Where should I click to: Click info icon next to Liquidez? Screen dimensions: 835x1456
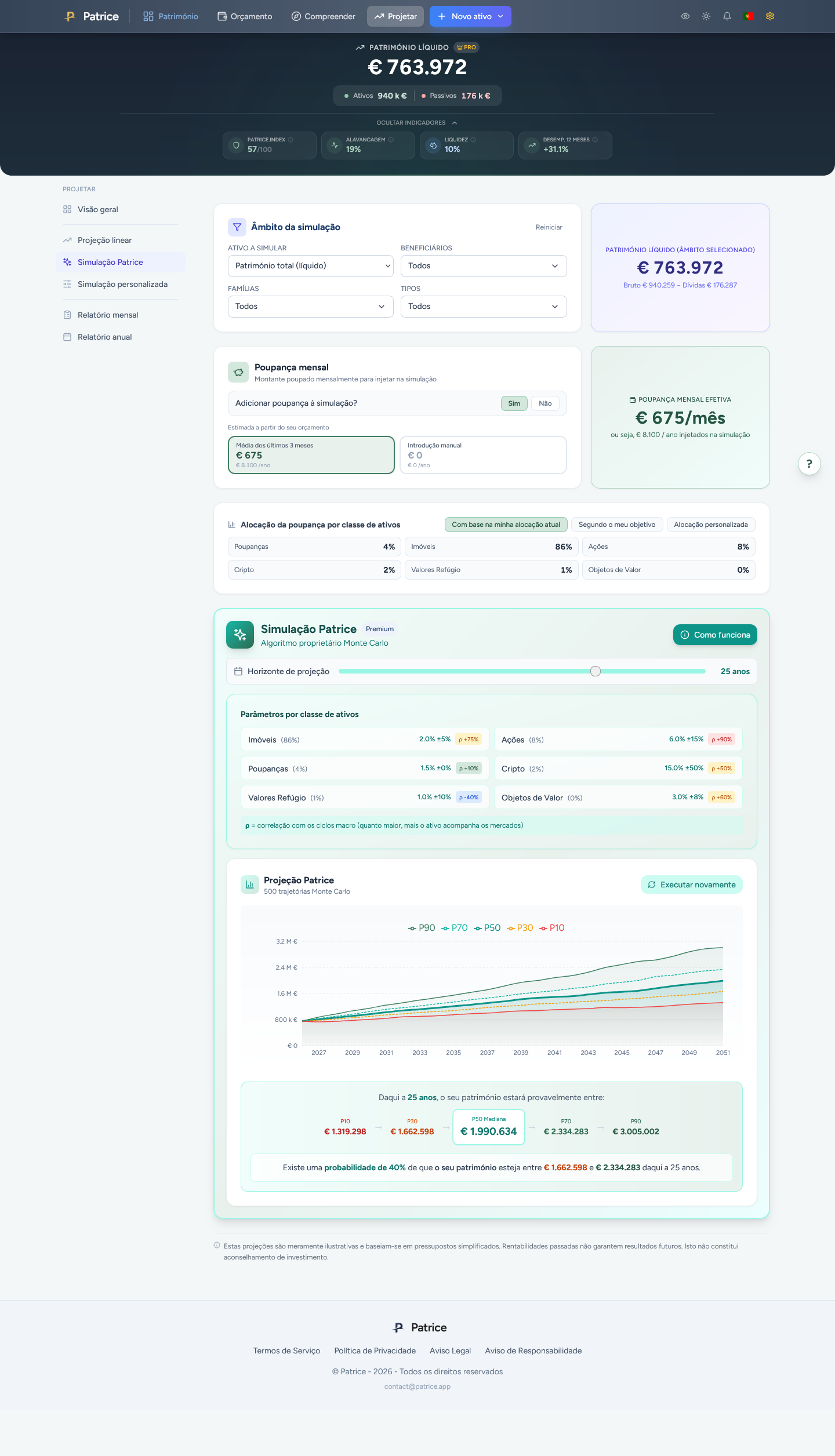[x=473, y=140]
